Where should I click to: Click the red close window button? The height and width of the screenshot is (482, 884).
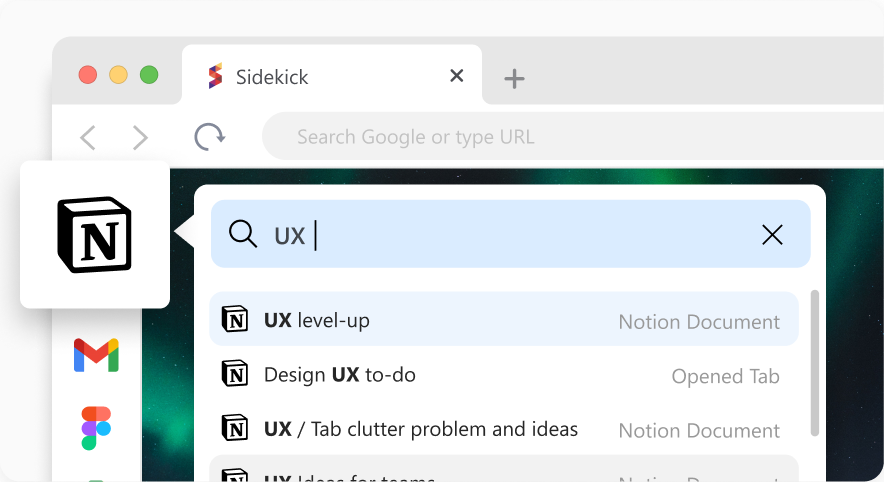(x=88, y=75)
